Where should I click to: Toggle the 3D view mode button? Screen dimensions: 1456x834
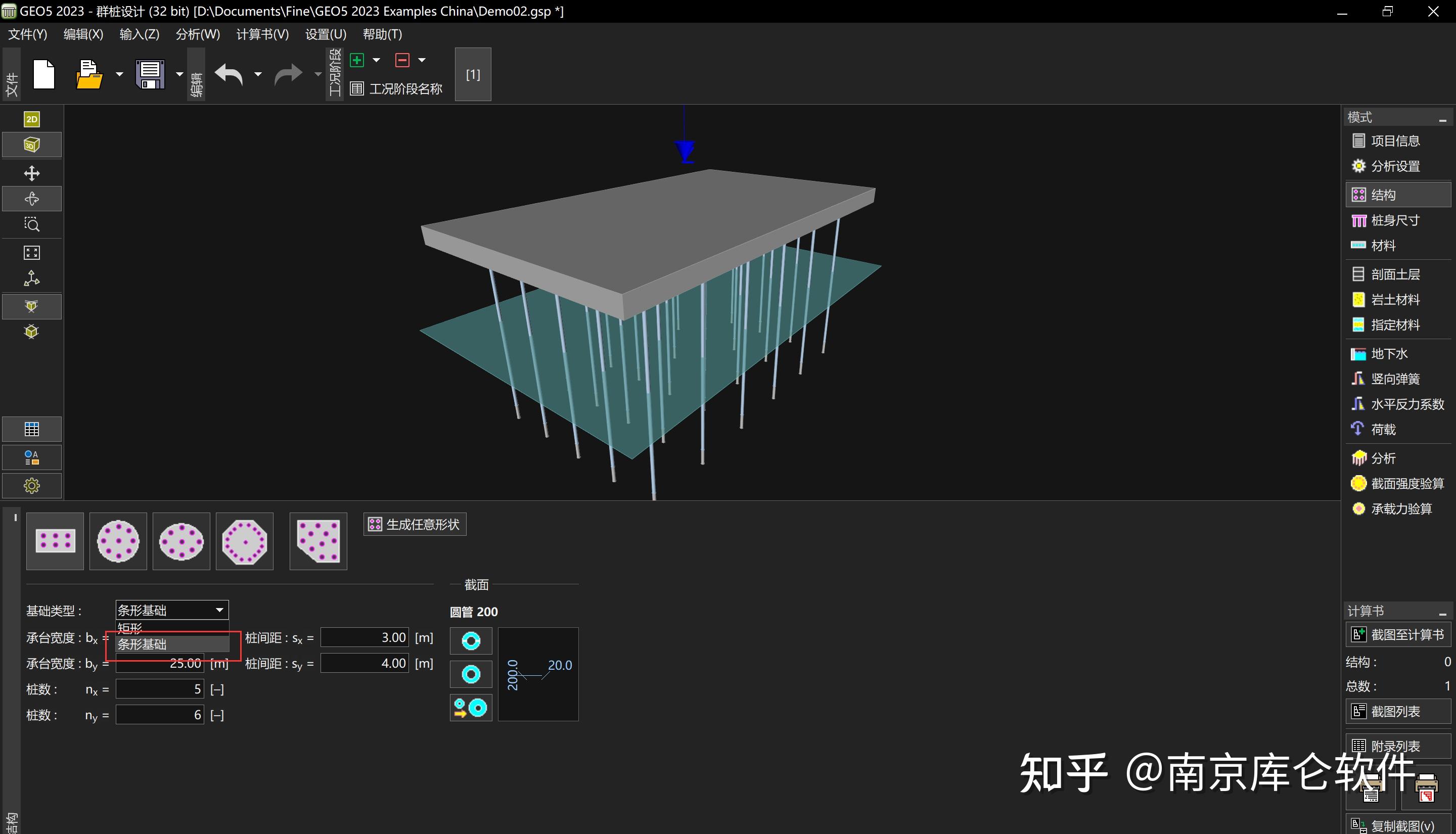pyautogui.click(x=31, y=145)
